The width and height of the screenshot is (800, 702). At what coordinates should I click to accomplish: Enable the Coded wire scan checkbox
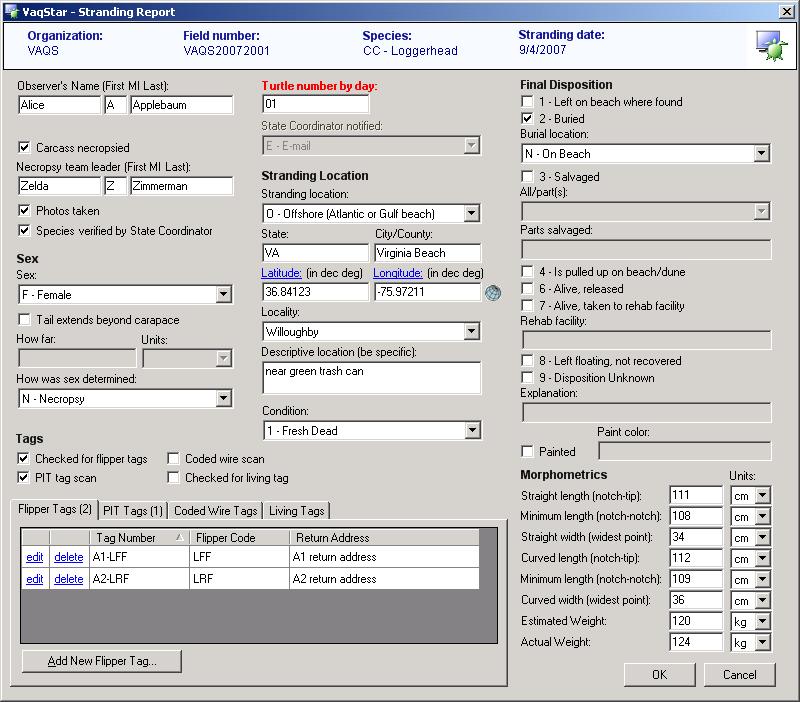click(x=175, y=459)
